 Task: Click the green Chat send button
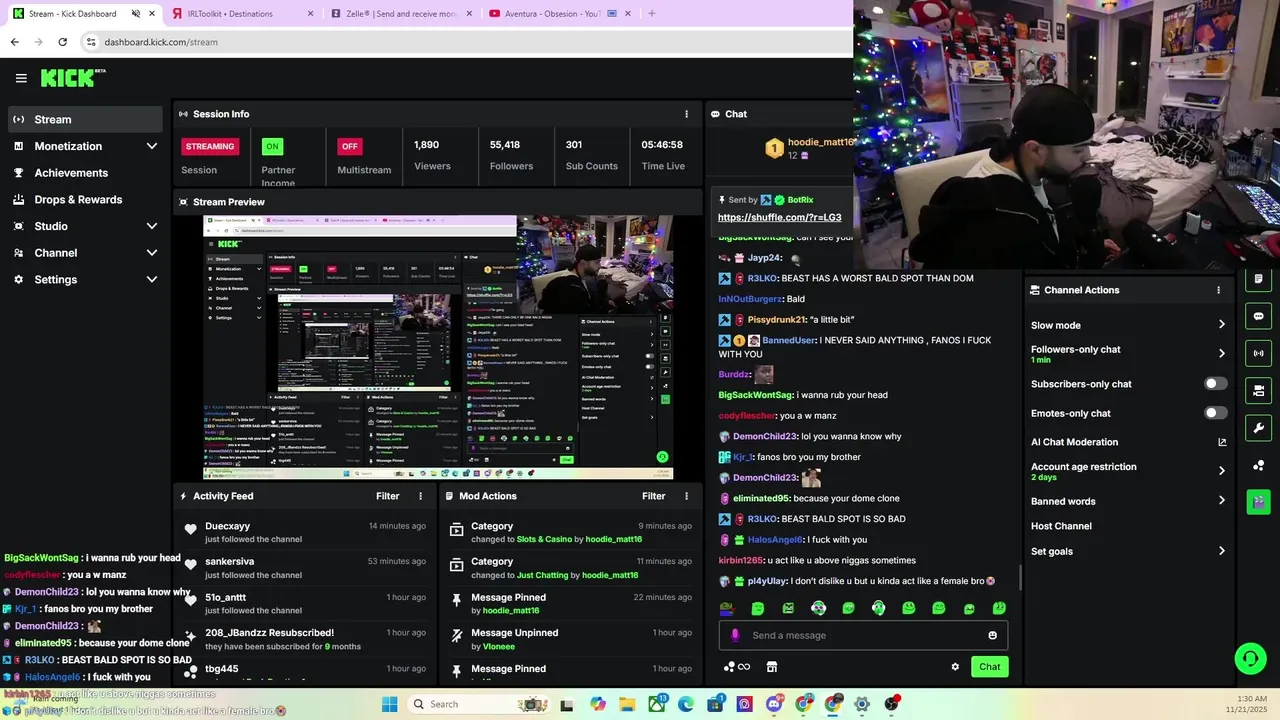tap(989, 667)
